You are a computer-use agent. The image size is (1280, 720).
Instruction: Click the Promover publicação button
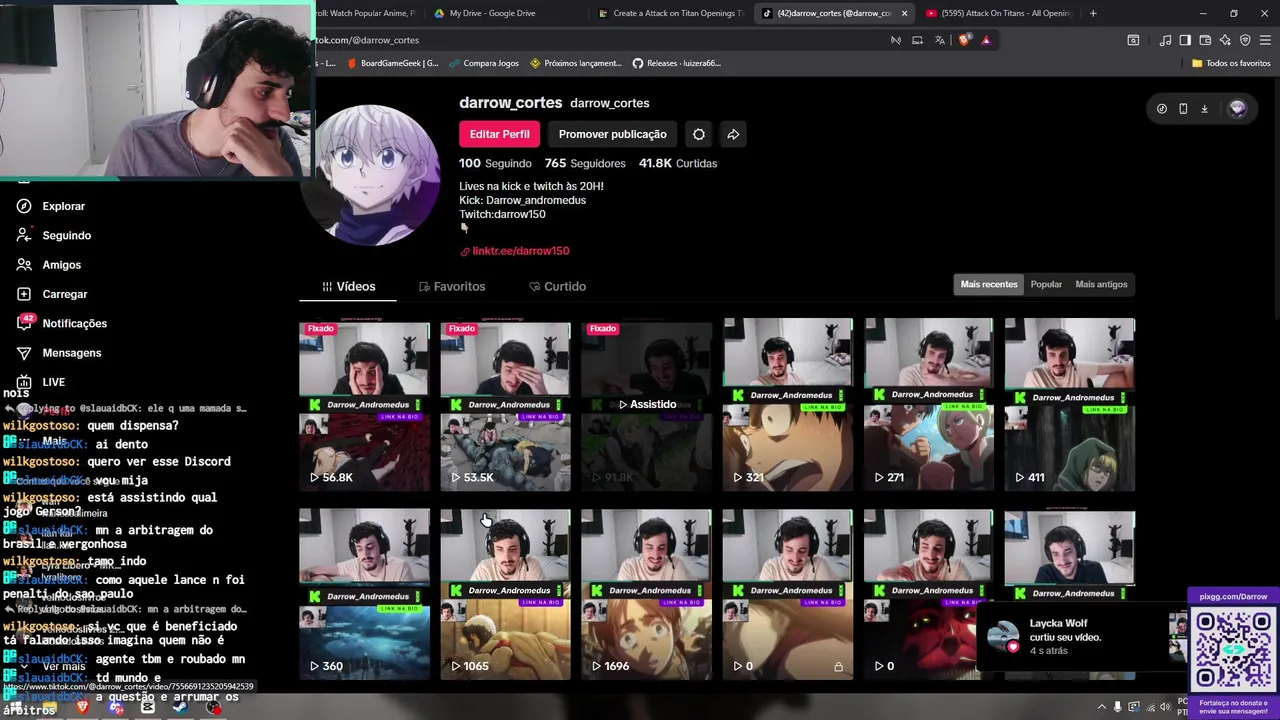[x=612, y=134]
